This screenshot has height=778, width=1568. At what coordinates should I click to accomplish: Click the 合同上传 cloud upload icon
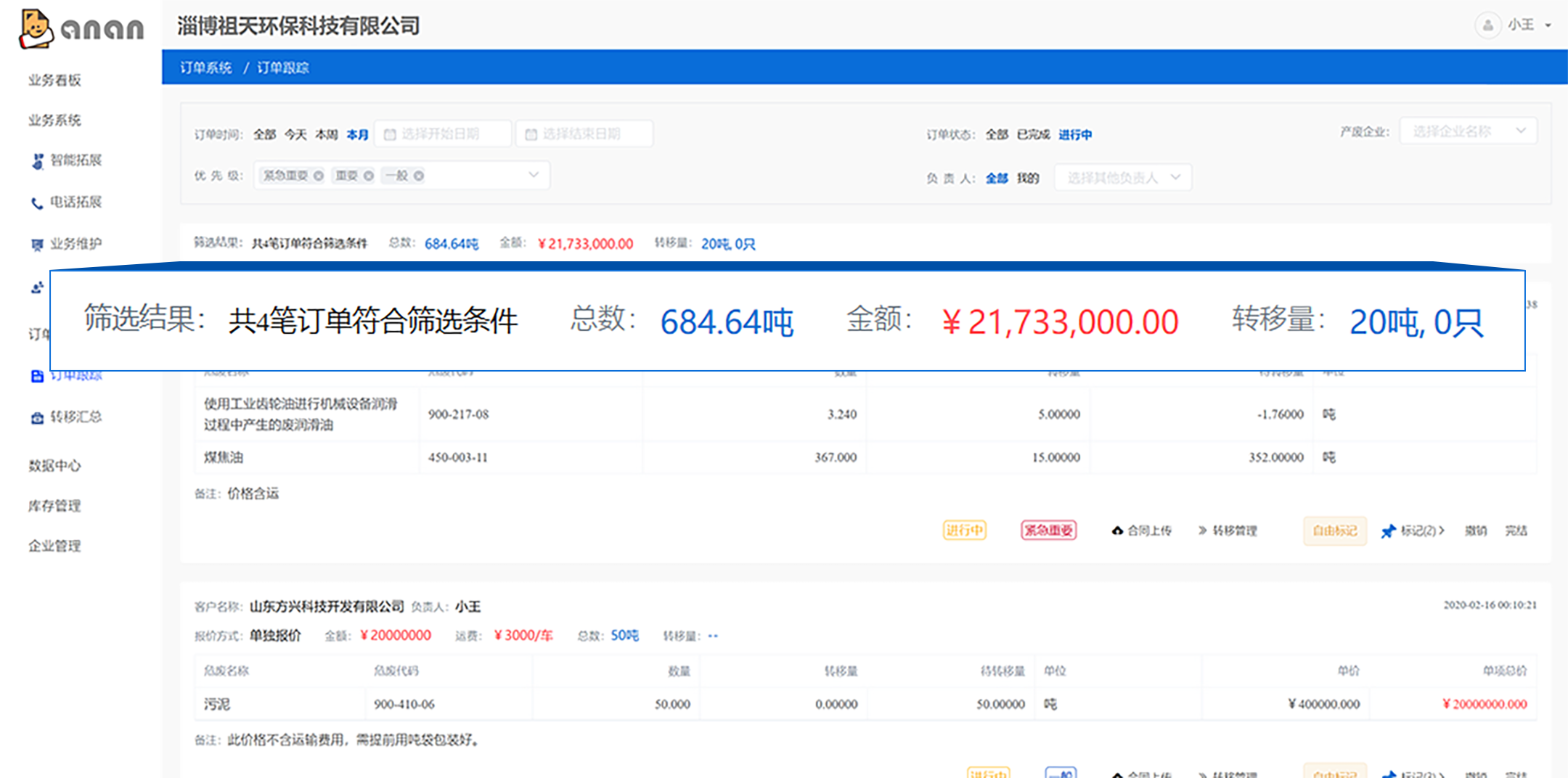(x=1117, y=531)
